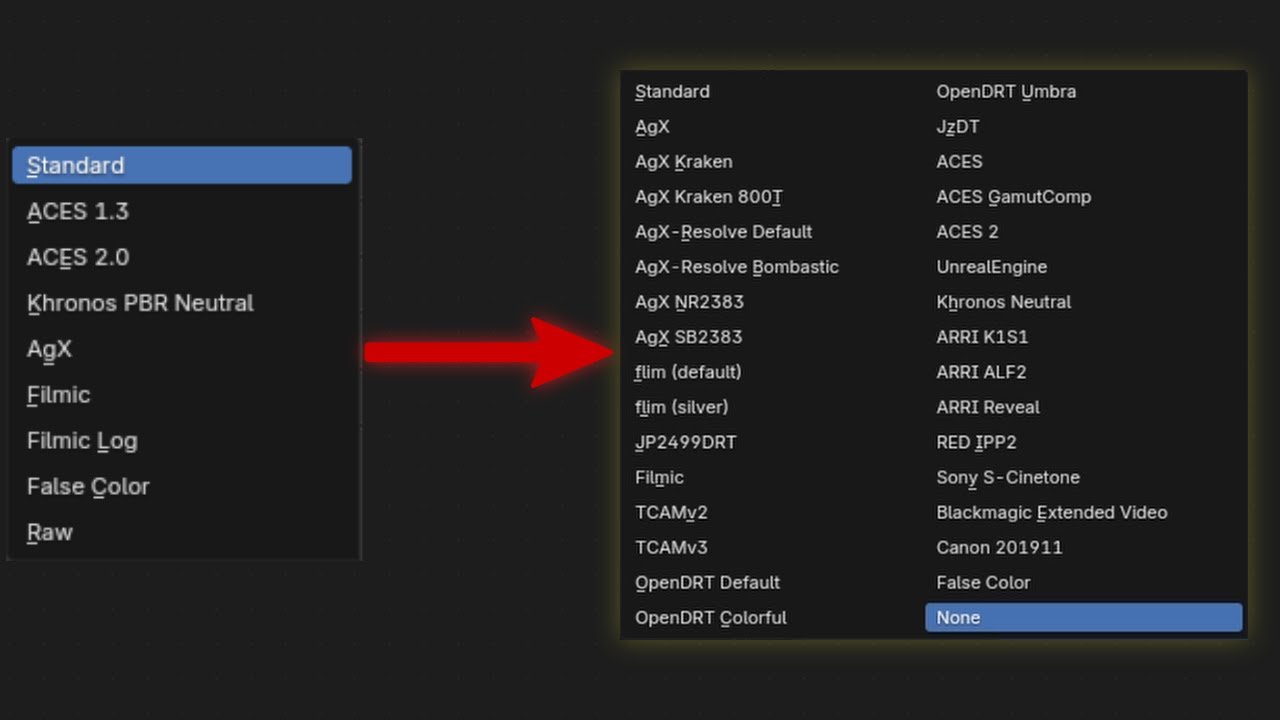Screen dimensions: 1280x720
Task: Select JP2499DRT menu entry
Action: coord(686,442)
